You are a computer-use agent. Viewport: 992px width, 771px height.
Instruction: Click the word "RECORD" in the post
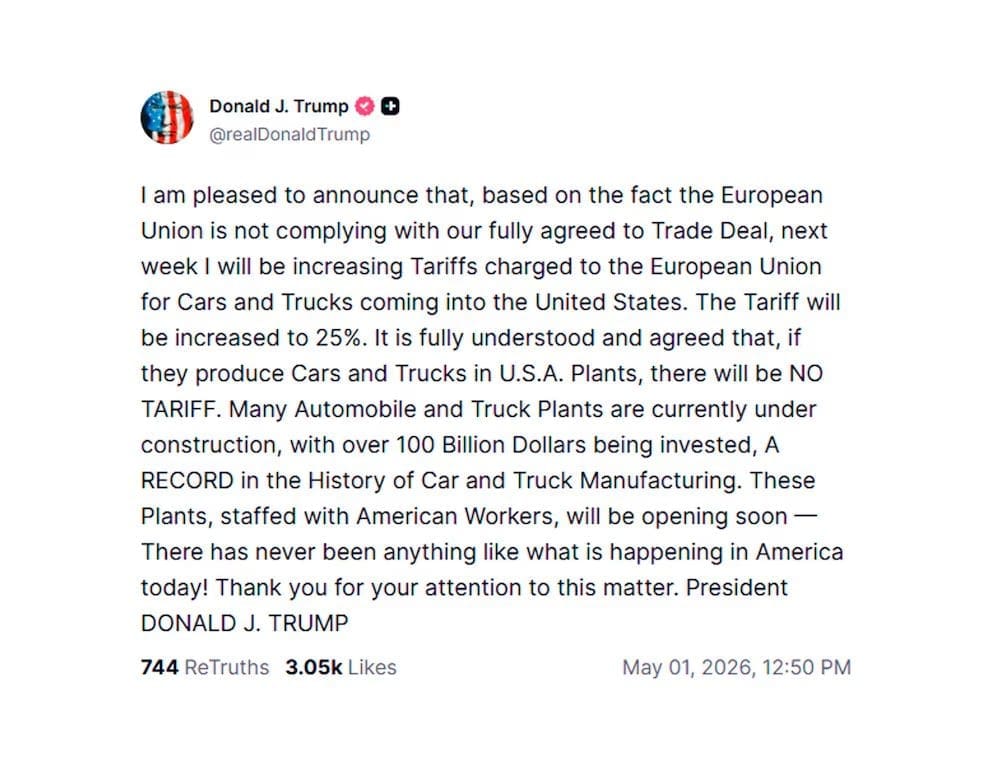(x=187, y=481)
